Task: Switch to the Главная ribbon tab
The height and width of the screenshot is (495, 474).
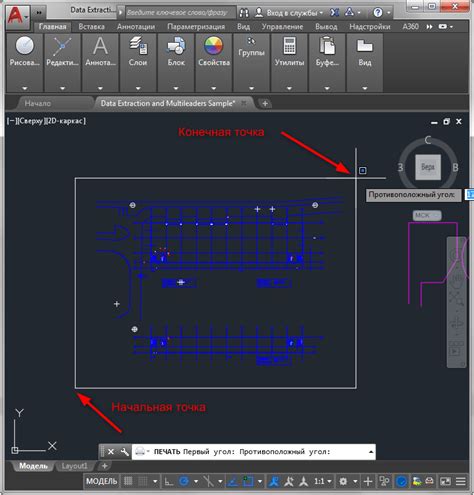Action: (x=53, y=26)
